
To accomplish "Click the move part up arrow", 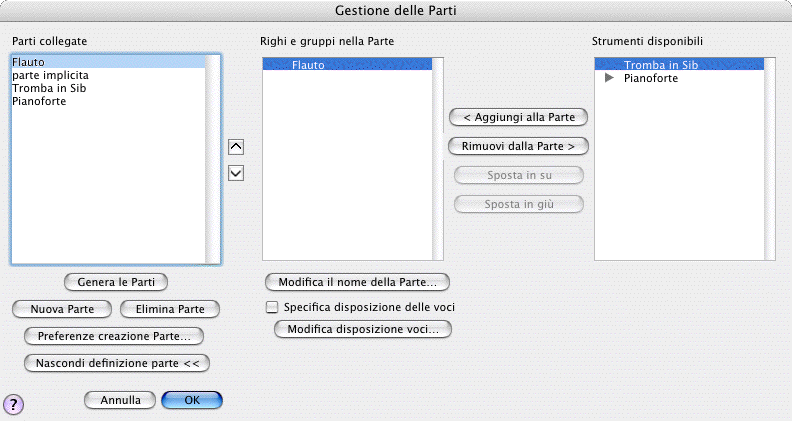I will pyautogui.click(x=237, y=146).
